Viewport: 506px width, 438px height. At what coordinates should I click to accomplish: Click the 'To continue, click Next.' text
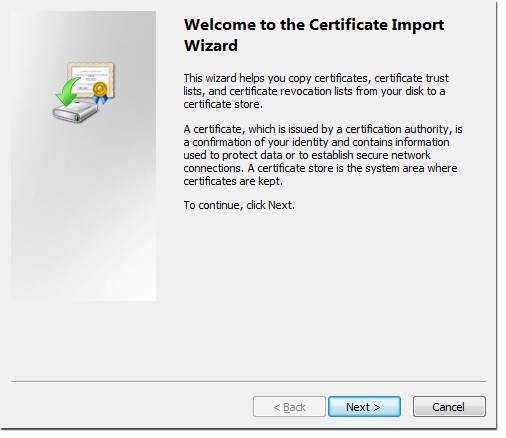239,205
